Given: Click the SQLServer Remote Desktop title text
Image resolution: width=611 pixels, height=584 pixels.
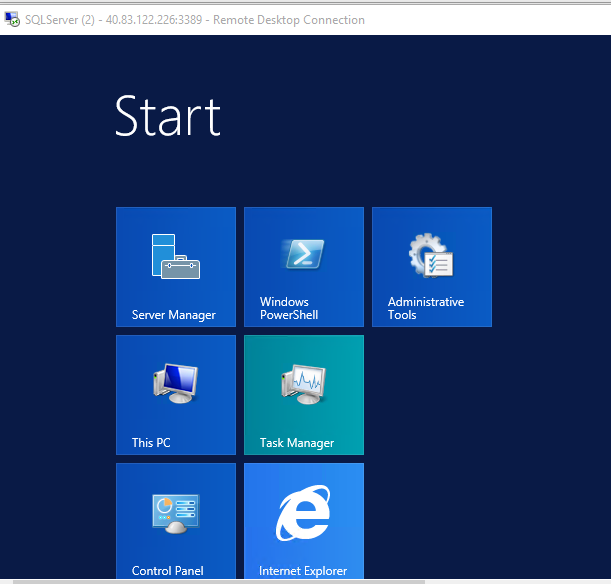Looking at the screenshot, I should pyautogui.click(x=195, y=20).
